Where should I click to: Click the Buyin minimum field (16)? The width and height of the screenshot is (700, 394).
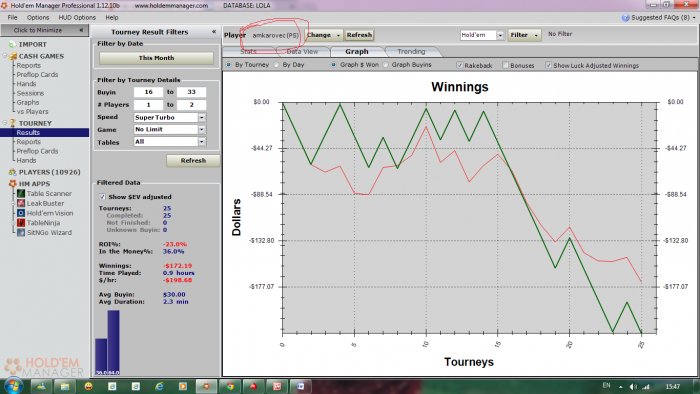tap(149, 92)
